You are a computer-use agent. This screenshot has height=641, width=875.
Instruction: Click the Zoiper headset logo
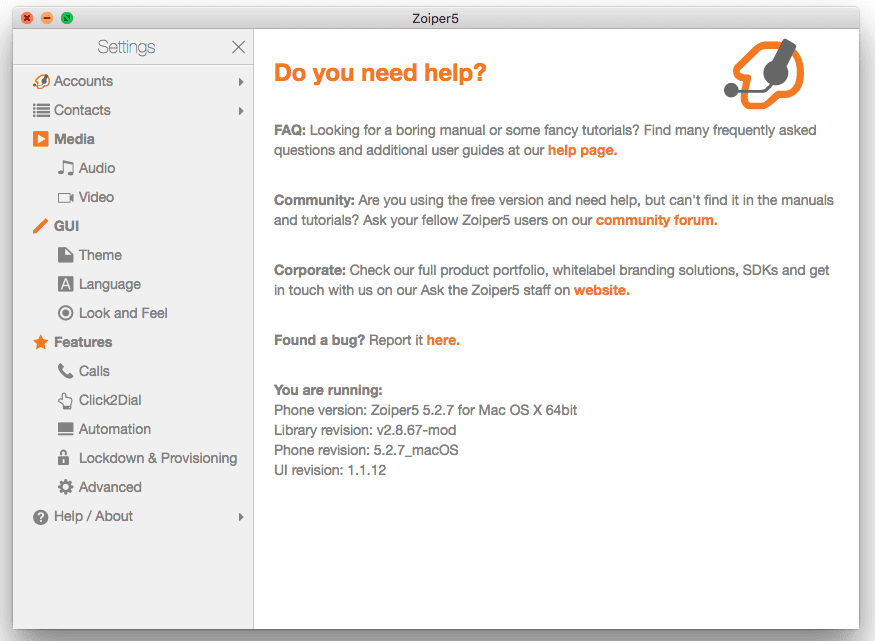(x=764, y=73)
